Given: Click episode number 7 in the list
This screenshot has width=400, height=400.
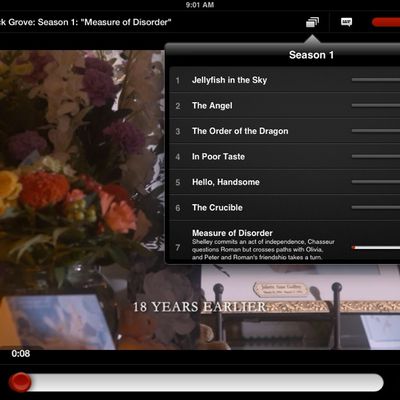Looking at the screenshot, I should [x=178, y=248].
